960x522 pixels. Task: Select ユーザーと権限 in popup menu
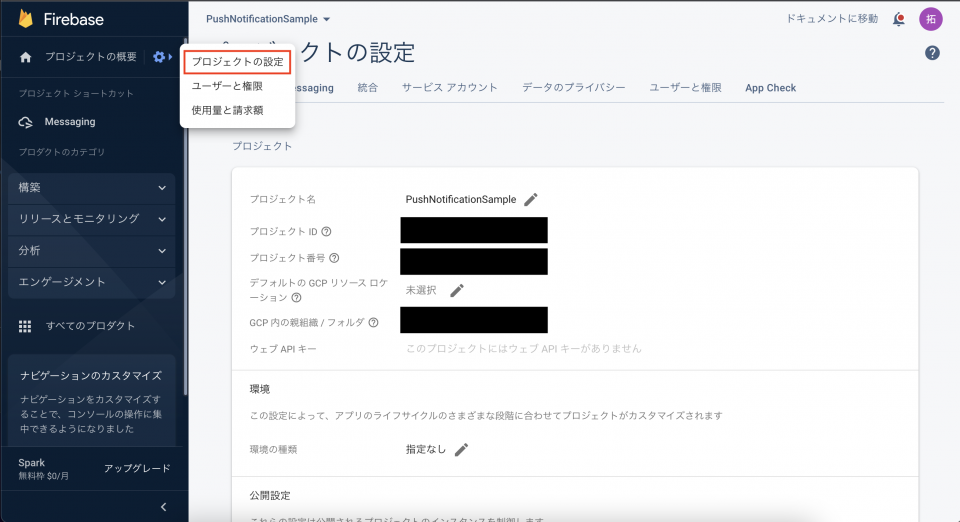238,86
